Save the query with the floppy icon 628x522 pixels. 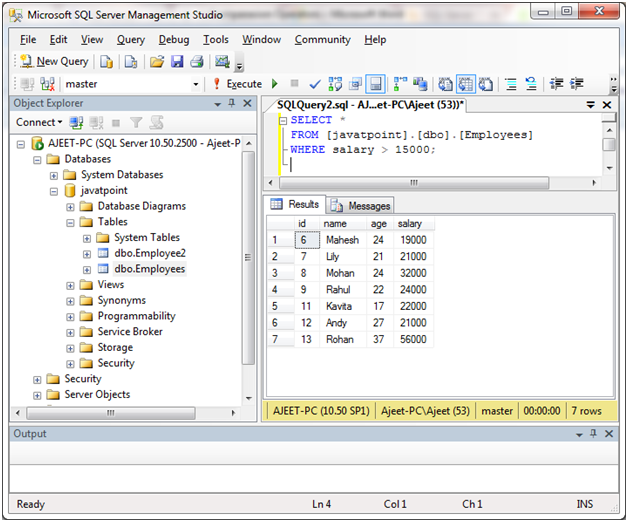pos(177,61)
